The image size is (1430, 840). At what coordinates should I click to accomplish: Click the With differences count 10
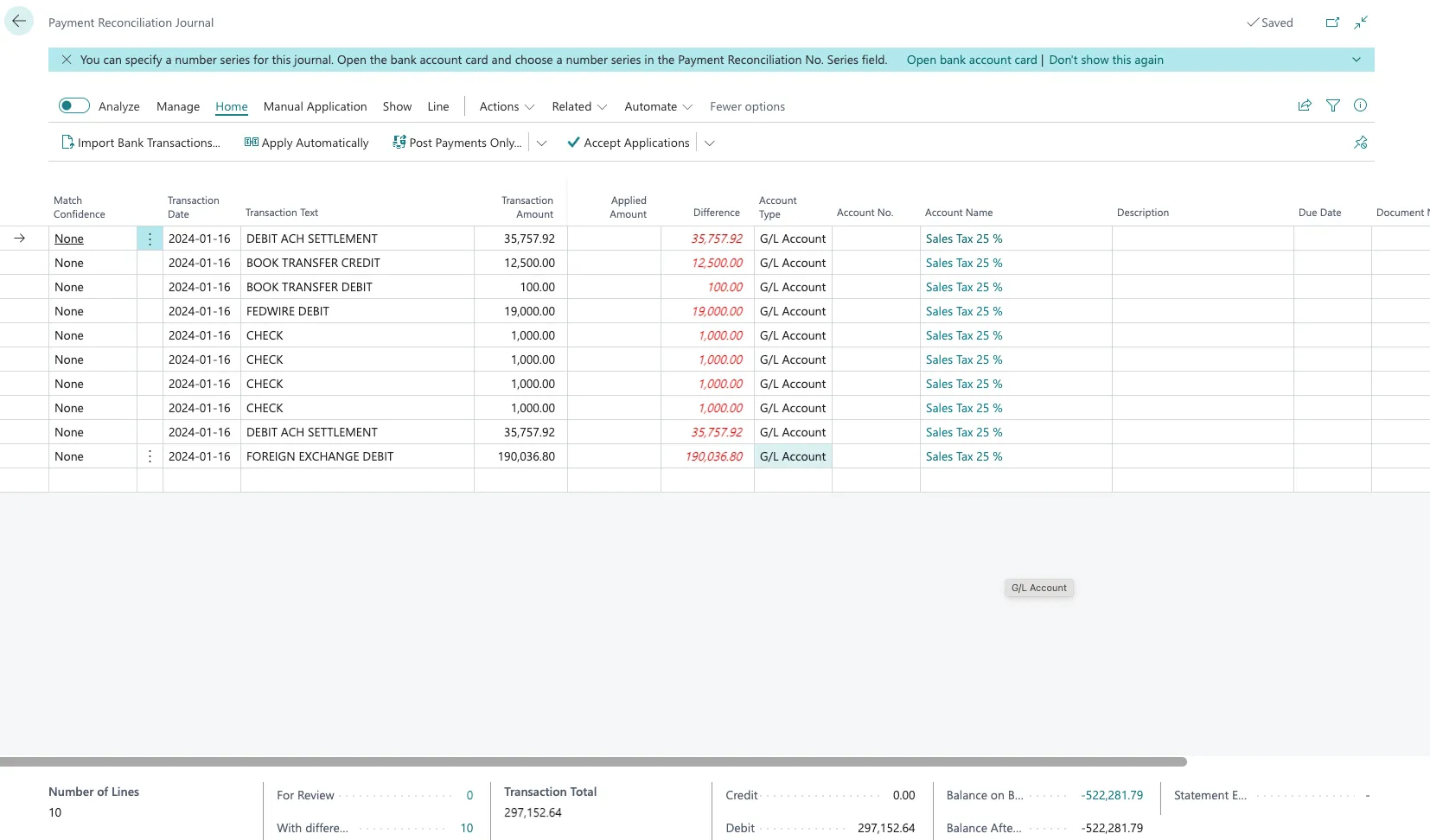click(467, 828)
